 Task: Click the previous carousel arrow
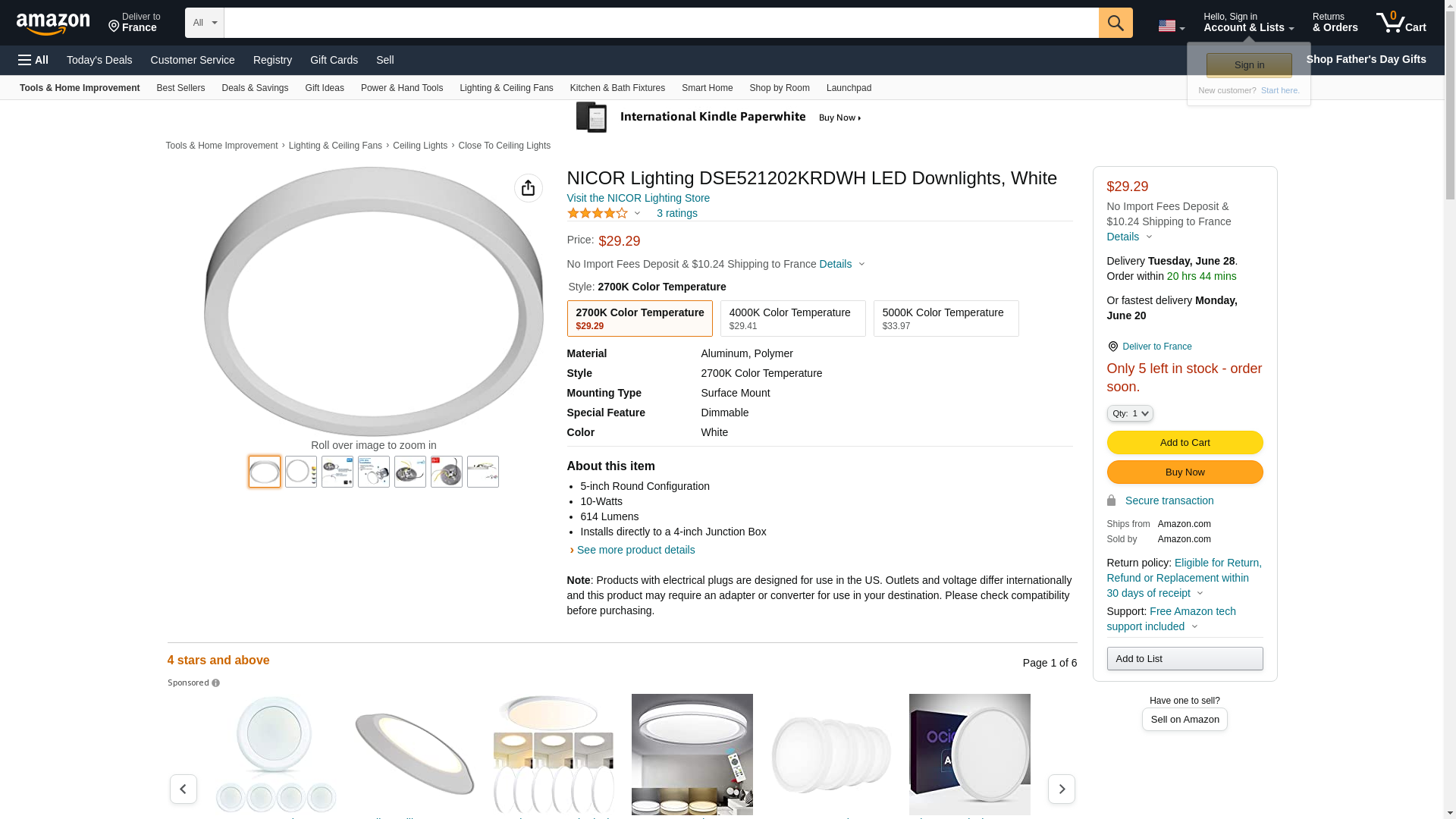(x=183, y=789)
